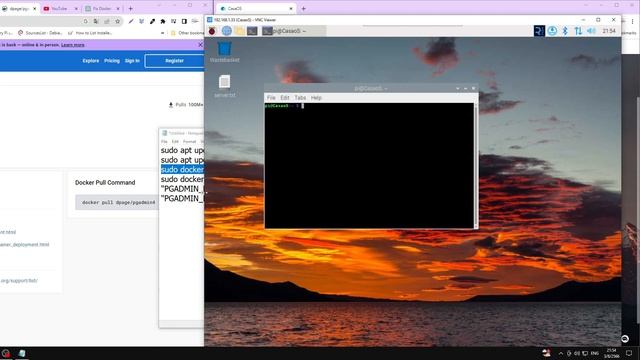Open a new tab in the left browser
The width and height of the screenshot is (640, 360).
131,8
